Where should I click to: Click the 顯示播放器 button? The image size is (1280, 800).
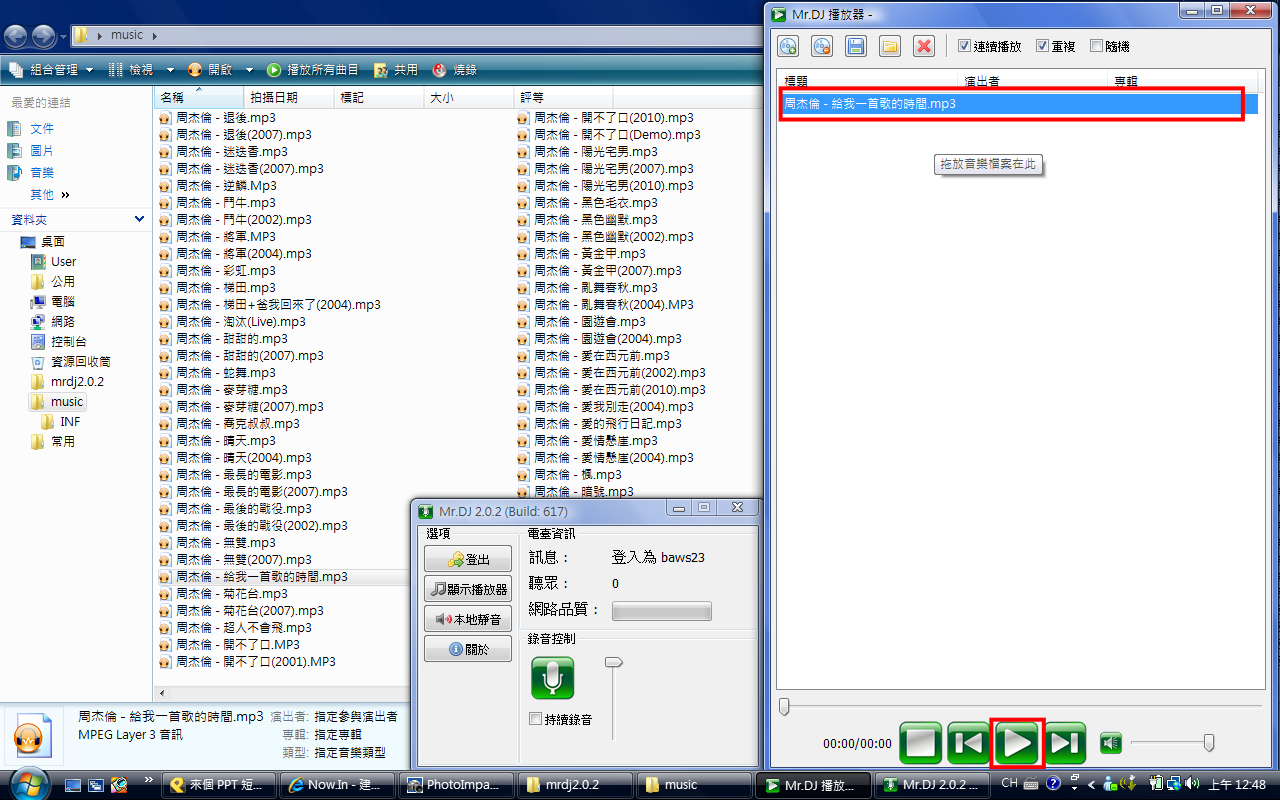coord(468,589)
